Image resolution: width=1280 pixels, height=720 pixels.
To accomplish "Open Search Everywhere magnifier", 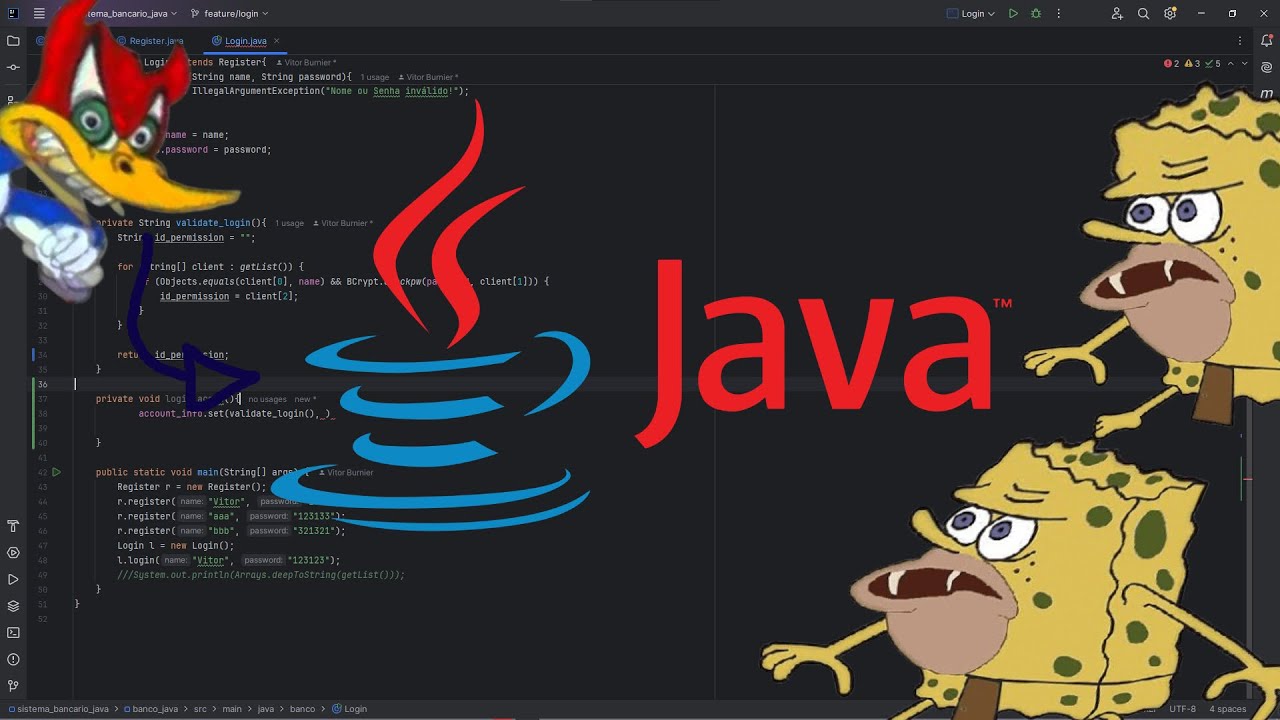I will 1143,14.
